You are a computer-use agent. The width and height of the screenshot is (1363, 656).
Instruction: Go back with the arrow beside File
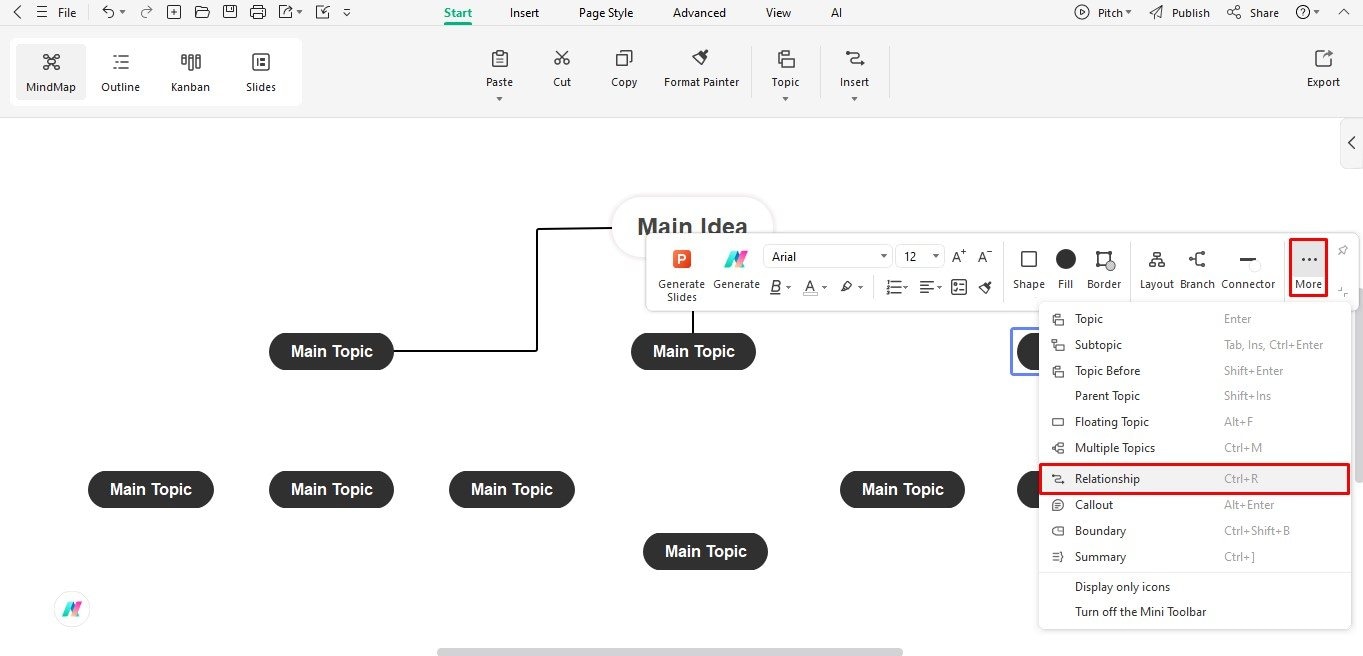coord(16,13)
